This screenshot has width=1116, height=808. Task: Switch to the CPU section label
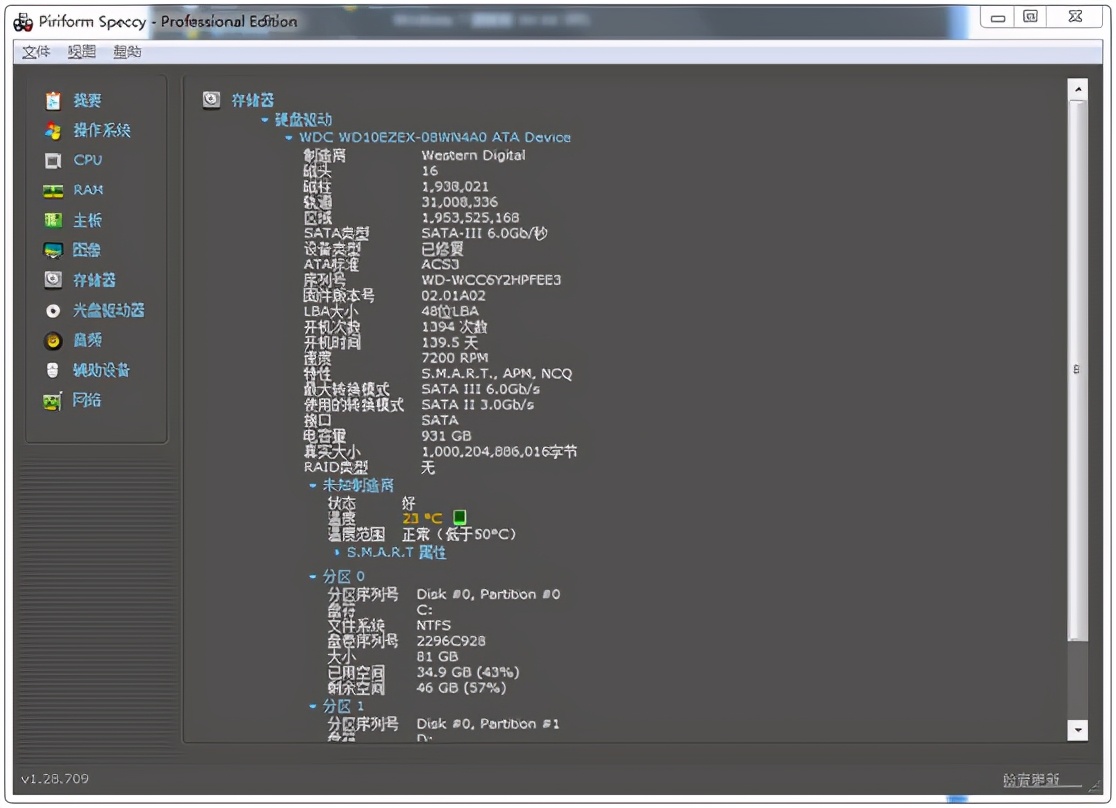coord(88,161)
